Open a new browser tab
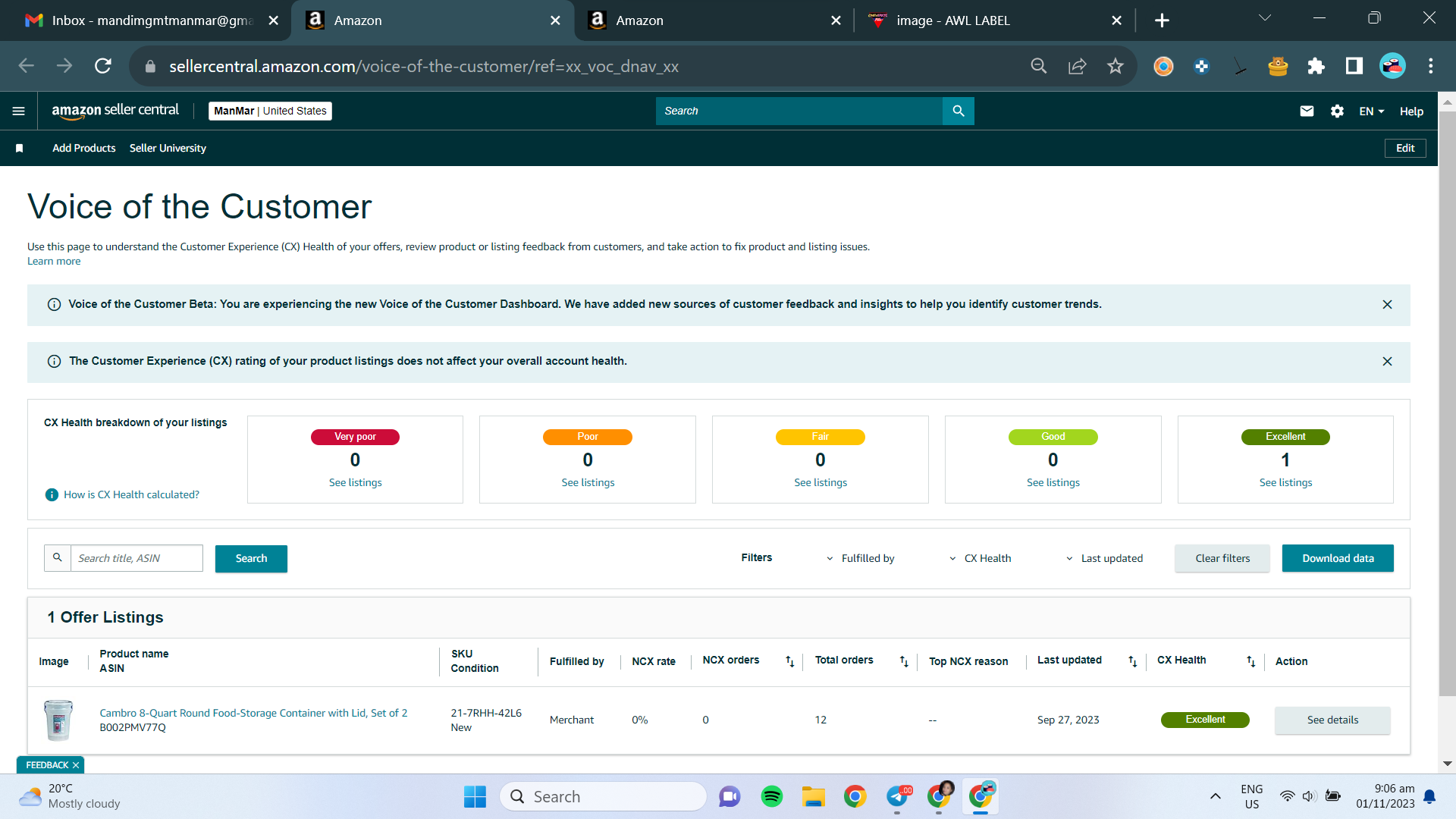 point(1162,20)
